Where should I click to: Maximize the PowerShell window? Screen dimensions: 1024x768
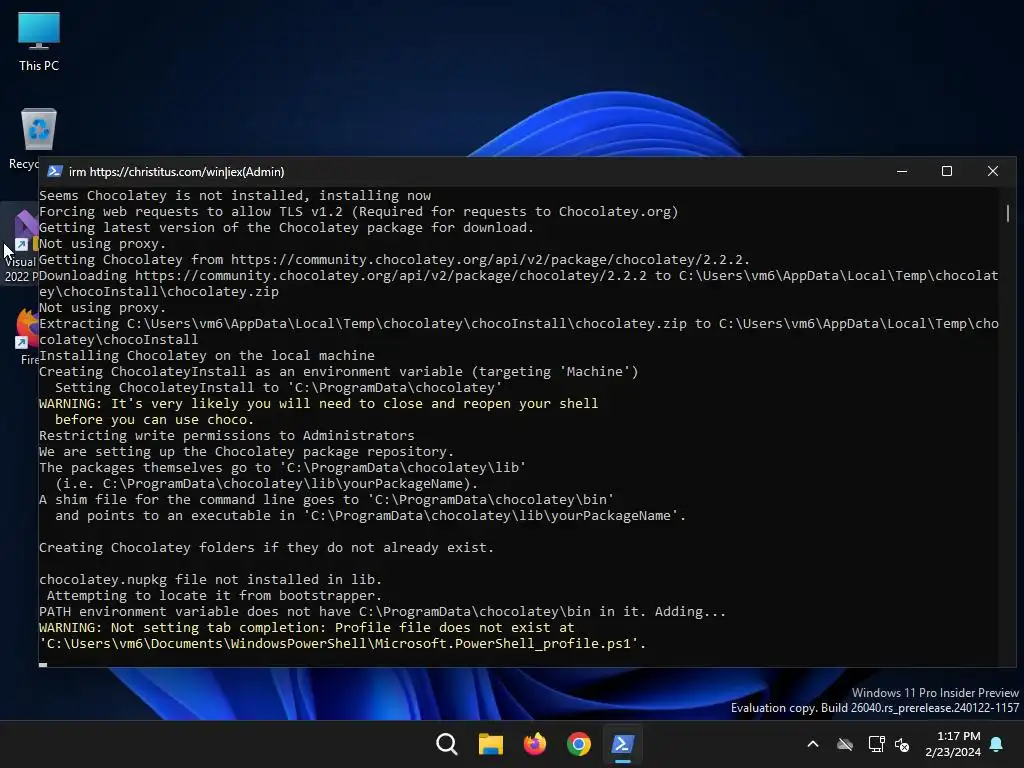pyautogui.click(x=947, y=171)
